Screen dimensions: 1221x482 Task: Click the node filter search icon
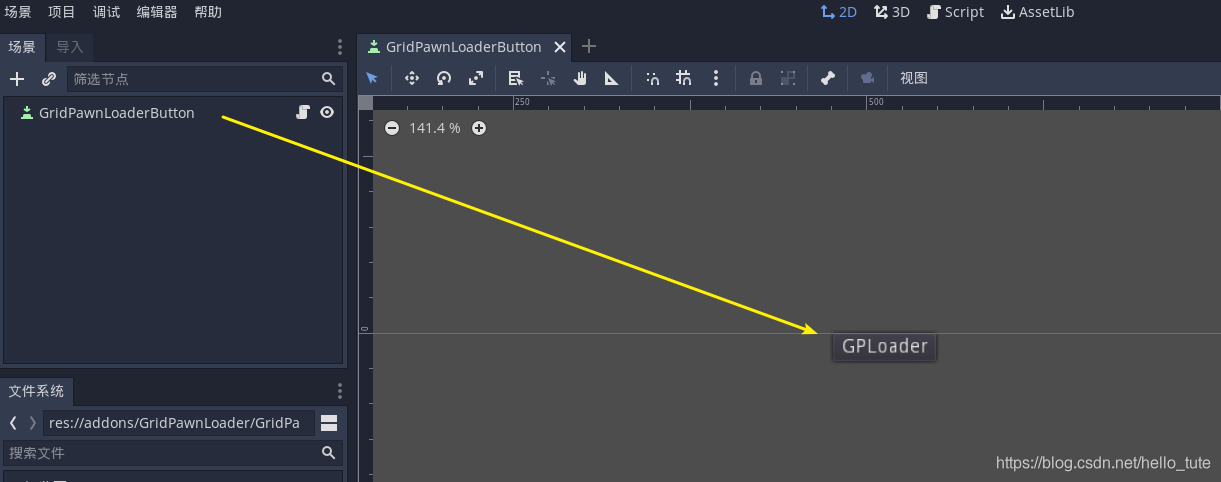(x=328, y=79)
